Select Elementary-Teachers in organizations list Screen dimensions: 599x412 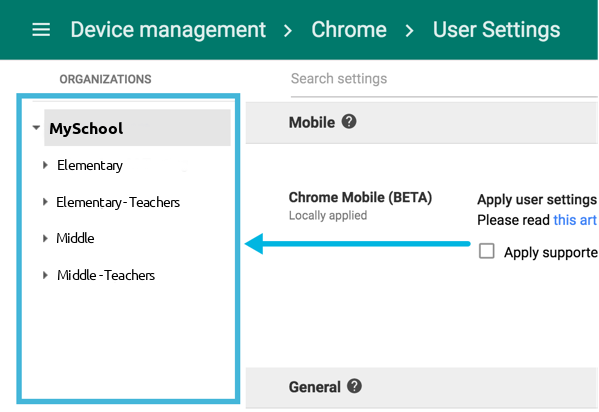[x=118, y=202]
